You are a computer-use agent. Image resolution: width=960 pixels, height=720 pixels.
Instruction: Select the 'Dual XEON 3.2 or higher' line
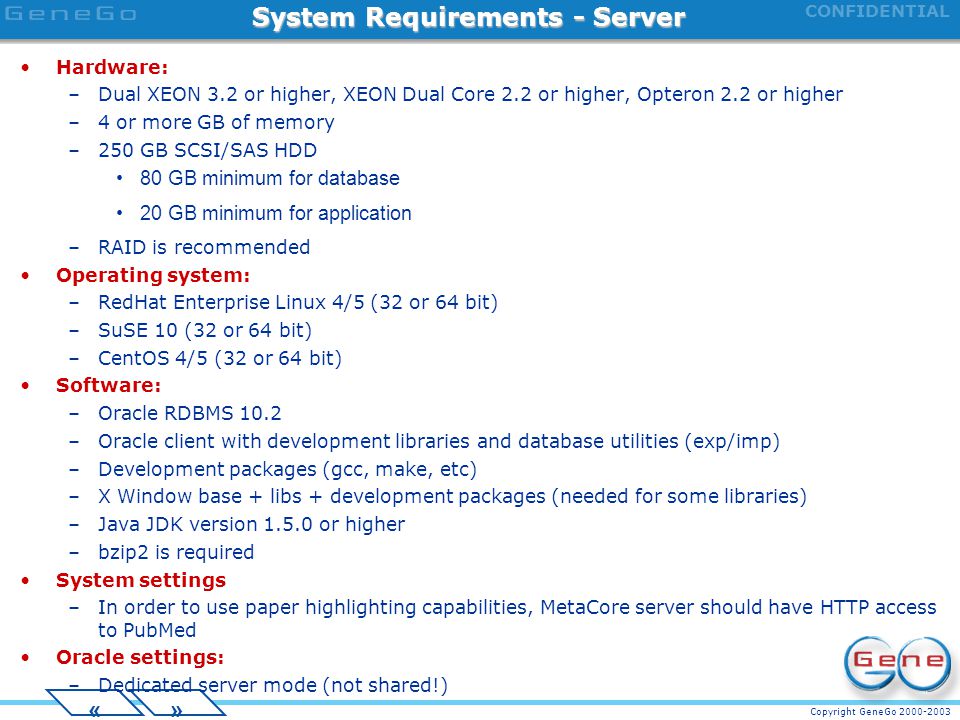click(470, 94)
